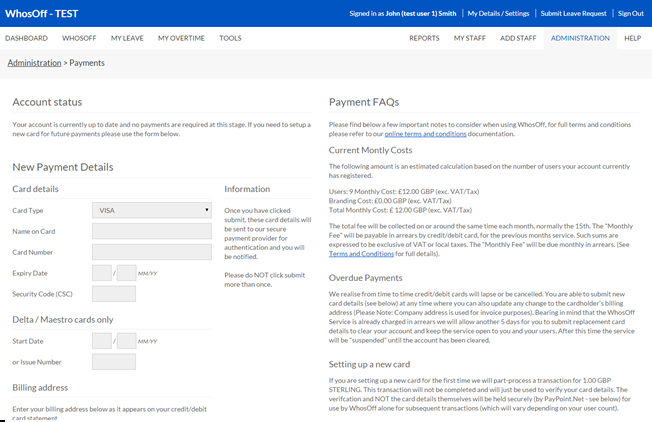The height and width of the screenshot is (422, 652).
Task: Open the Tools menu
Action: (230, 38)
